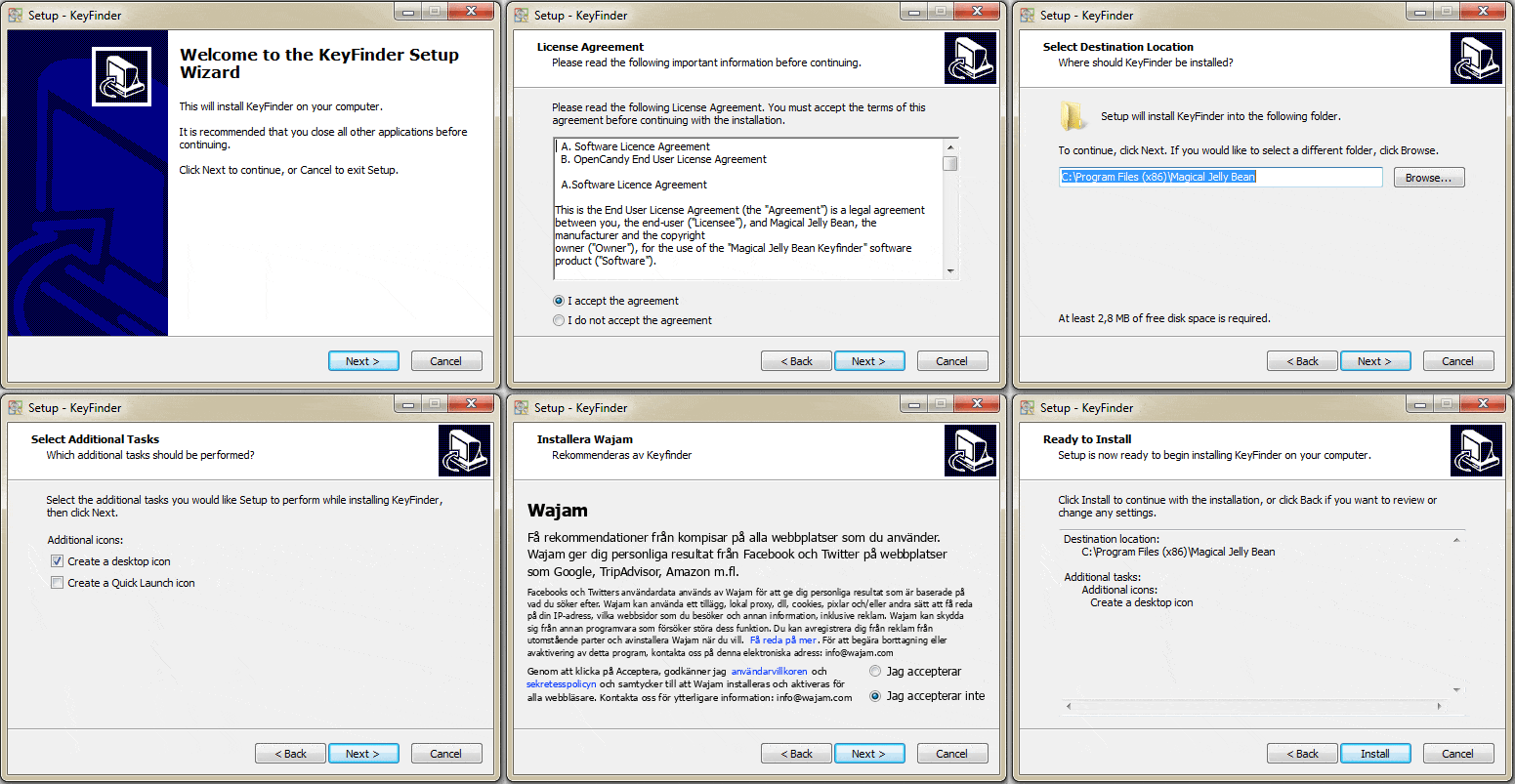Close the License Agreement window

coord(977,11)
